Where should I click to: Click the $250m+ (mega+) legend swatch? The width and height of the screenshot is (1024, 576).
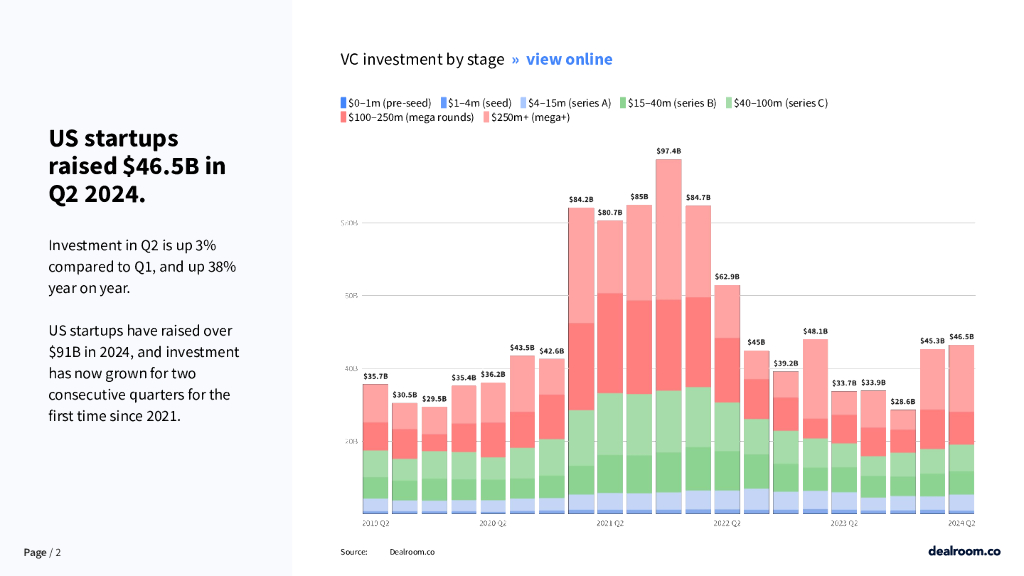[486, 118]
